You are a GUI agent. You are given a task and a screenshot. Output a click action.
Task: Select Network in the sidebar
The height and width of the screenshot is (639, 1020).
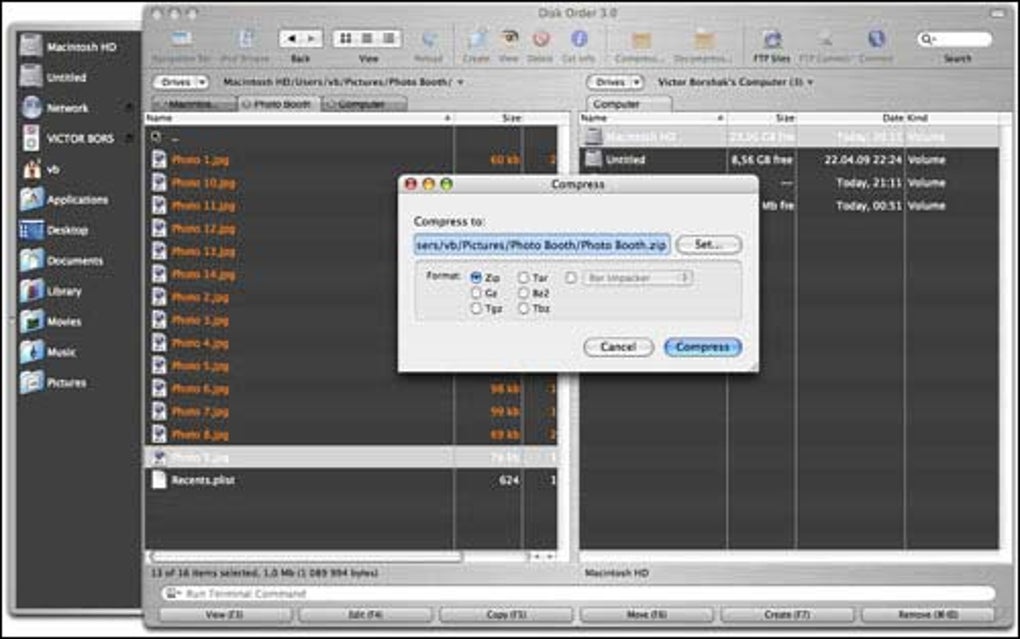tap(55, 107)
